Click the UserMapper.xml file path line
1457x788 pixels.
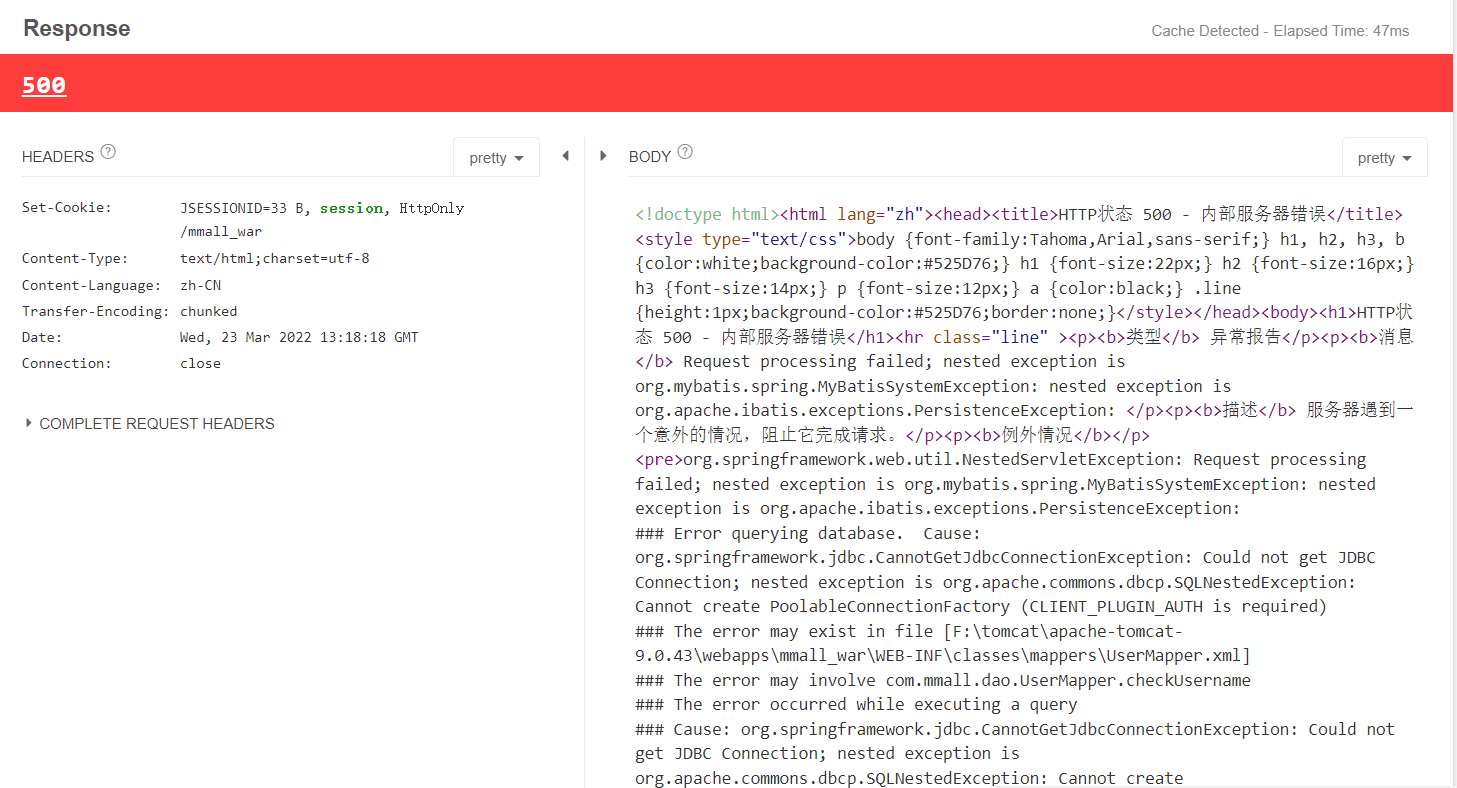coord(943,643)
